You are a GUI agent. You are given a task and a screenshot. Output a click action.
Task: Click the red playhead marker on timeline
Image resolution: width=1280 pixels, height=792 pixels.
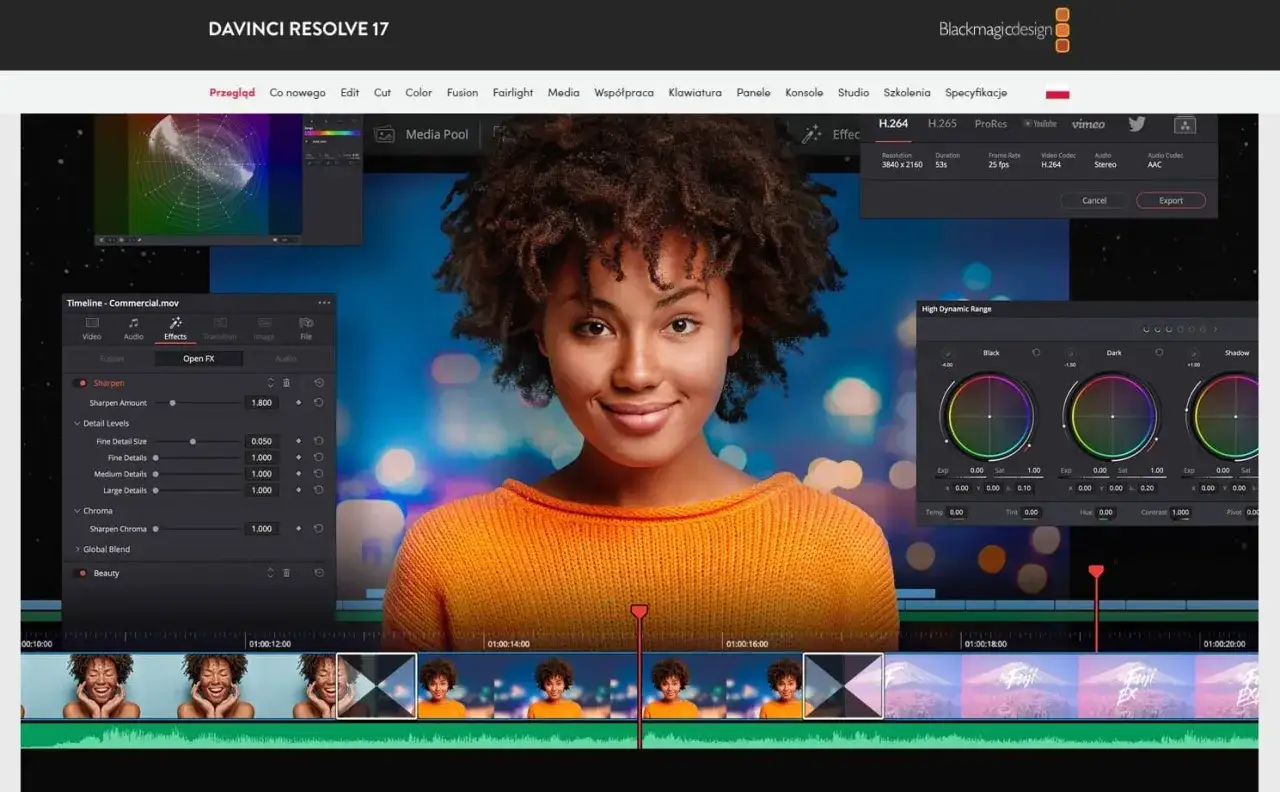tap(639, 611)
